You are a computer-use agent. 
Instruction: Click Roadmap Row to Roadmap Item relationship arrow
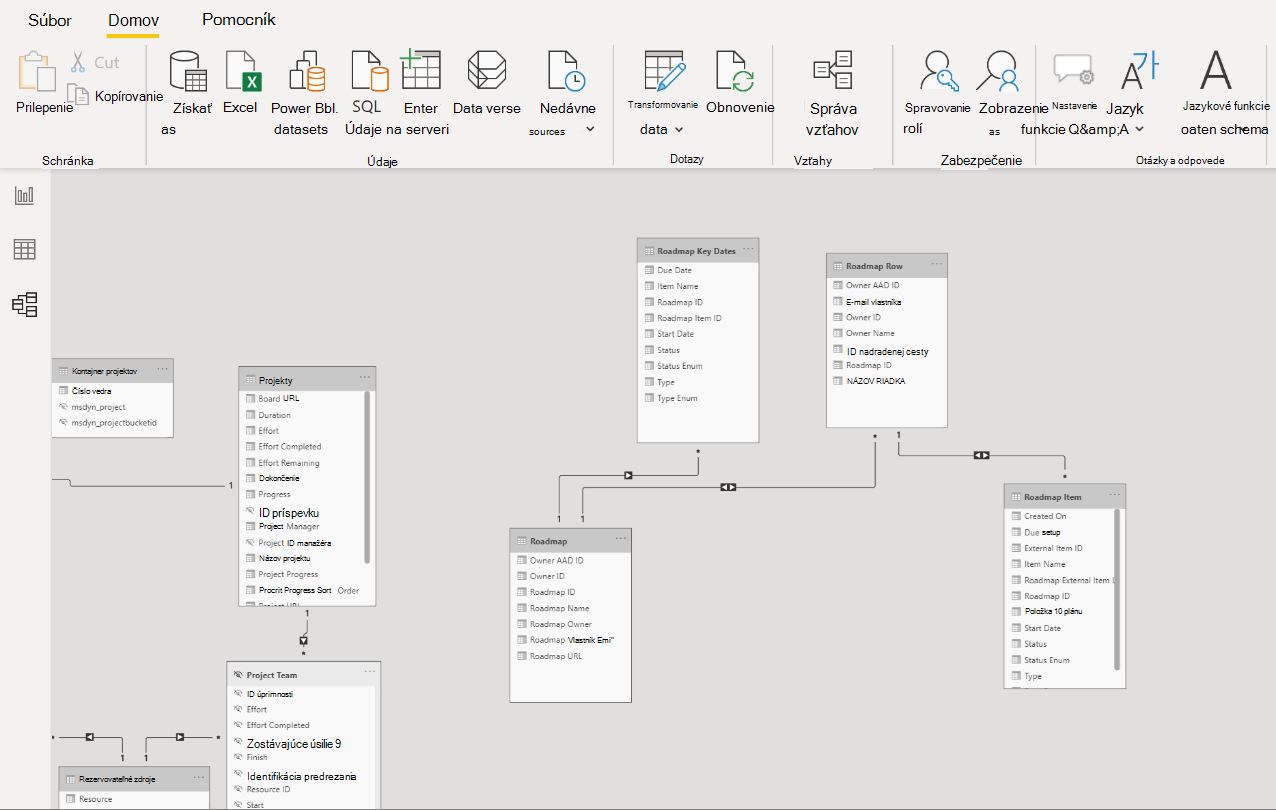click(x=981, y=455)
